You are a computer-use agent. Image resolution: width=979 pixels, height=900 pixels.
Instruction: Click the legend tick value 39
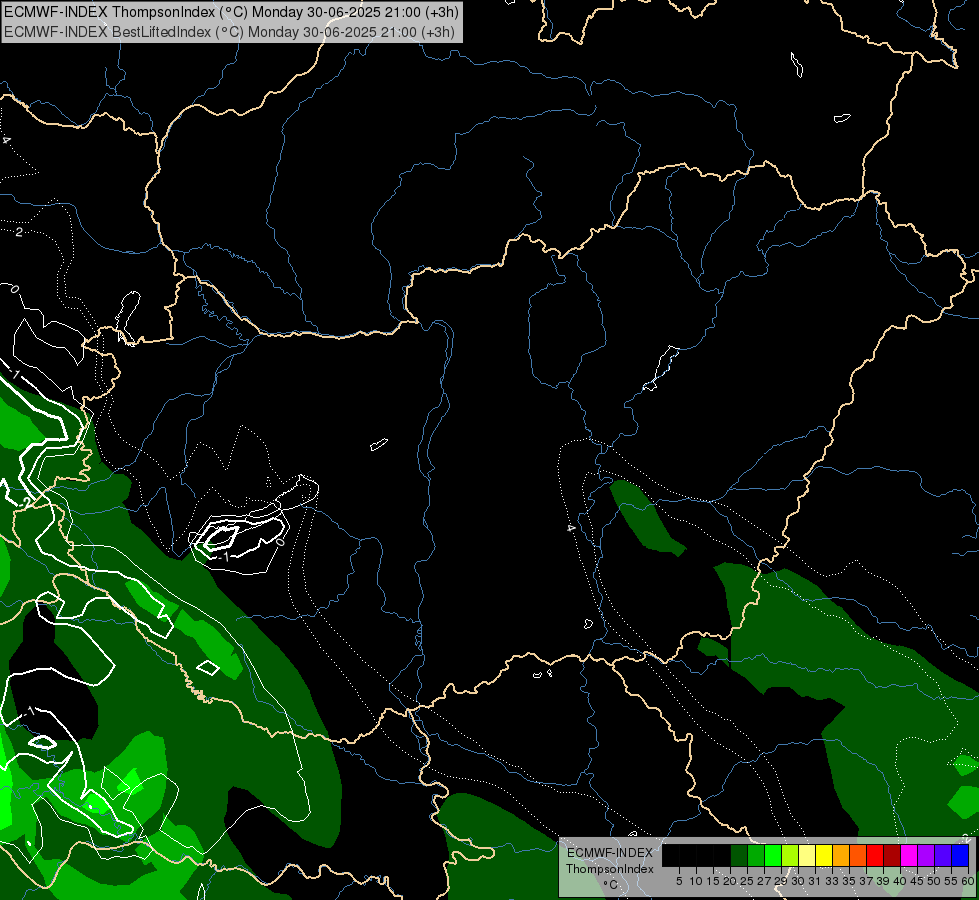(x=883, y=881)
